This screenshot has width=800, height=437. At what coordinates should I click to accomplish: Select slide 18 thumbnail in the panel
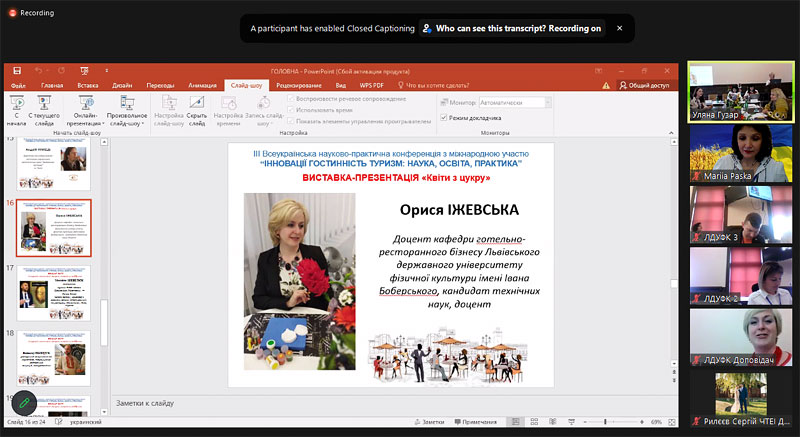pos(54,358)
